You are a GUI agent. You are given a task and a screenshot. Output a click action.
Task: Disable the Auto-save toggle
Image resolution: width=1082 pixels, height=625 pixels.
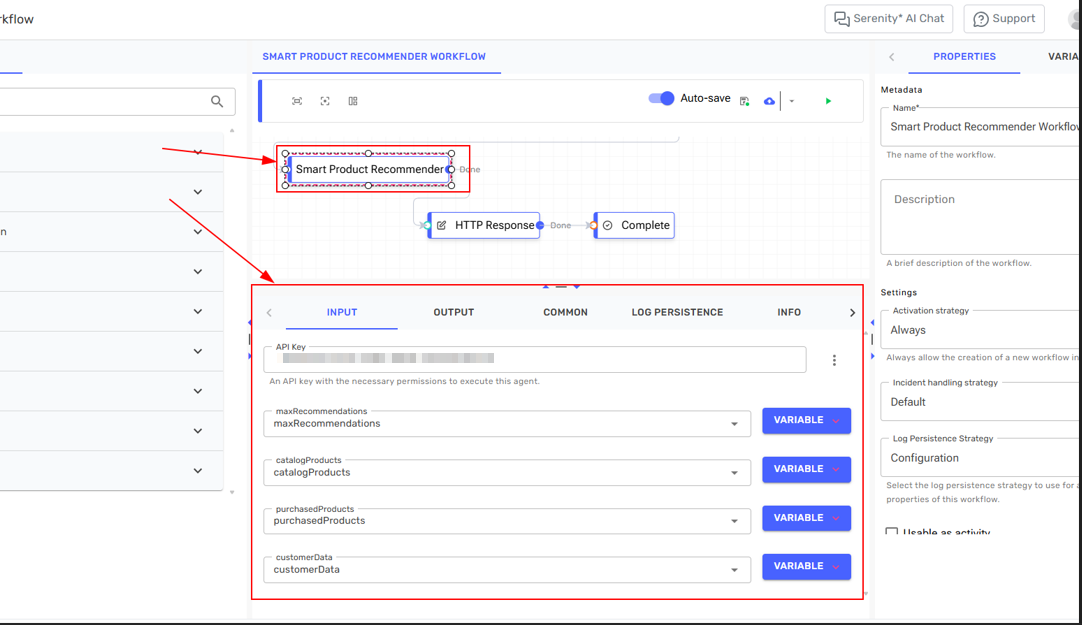[661, 100]
